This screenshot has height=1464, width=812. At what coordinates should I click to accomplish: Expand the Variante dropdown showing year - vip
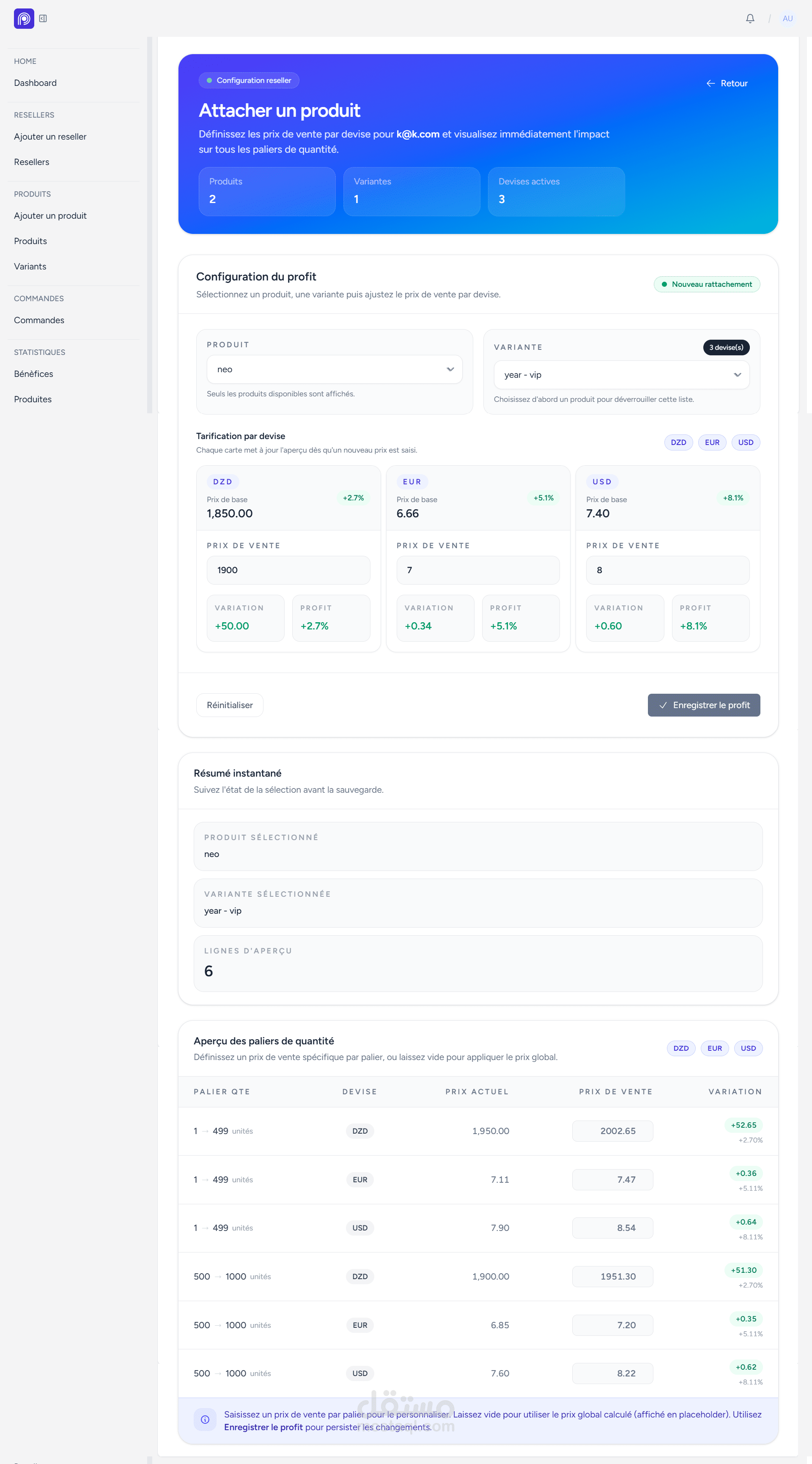point(621,374)
